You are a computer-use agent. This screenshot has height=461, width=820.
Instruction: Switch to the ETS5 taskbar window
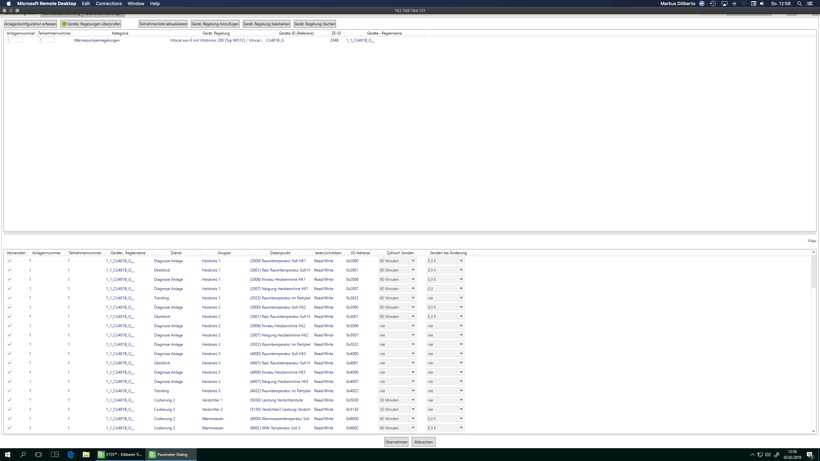coord(120,455)
